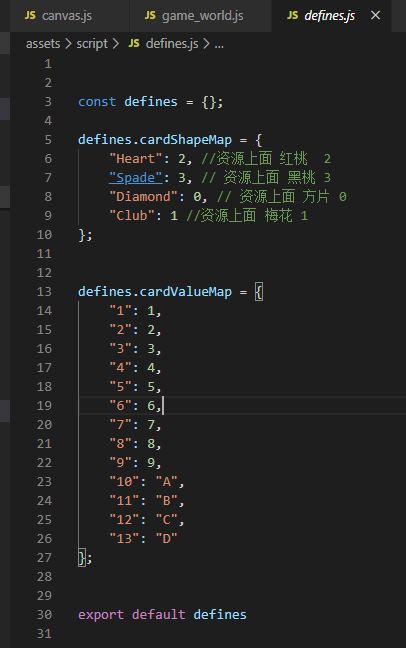Place cursor on cardShapeMap opening brace
Image resolution: width=406 pixels, height=648 pixels.
259,140
